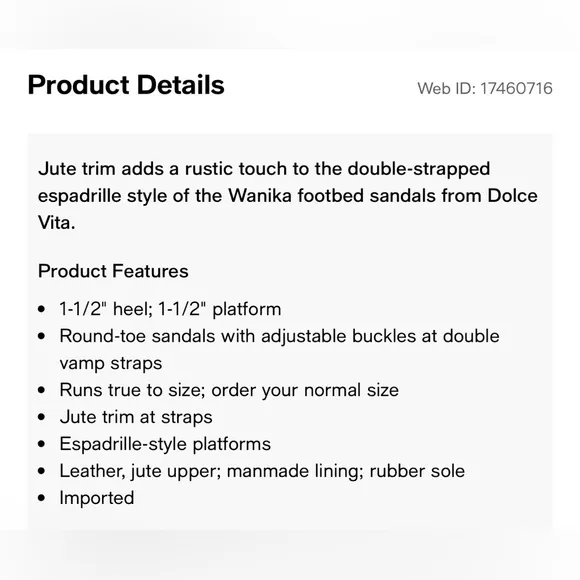Click the Dolce brand name in description

coord(512,196)
